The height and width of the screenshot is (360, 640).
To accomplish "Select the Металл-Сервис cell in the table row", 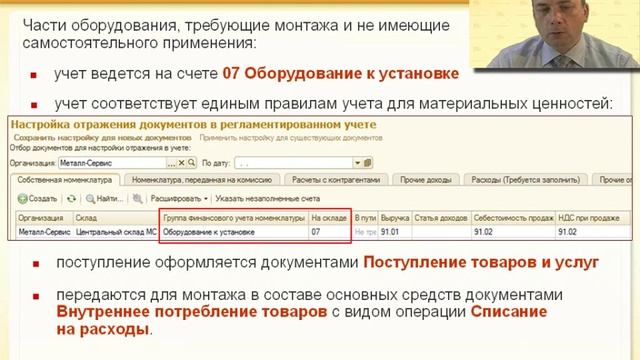I will click(44, 232).
